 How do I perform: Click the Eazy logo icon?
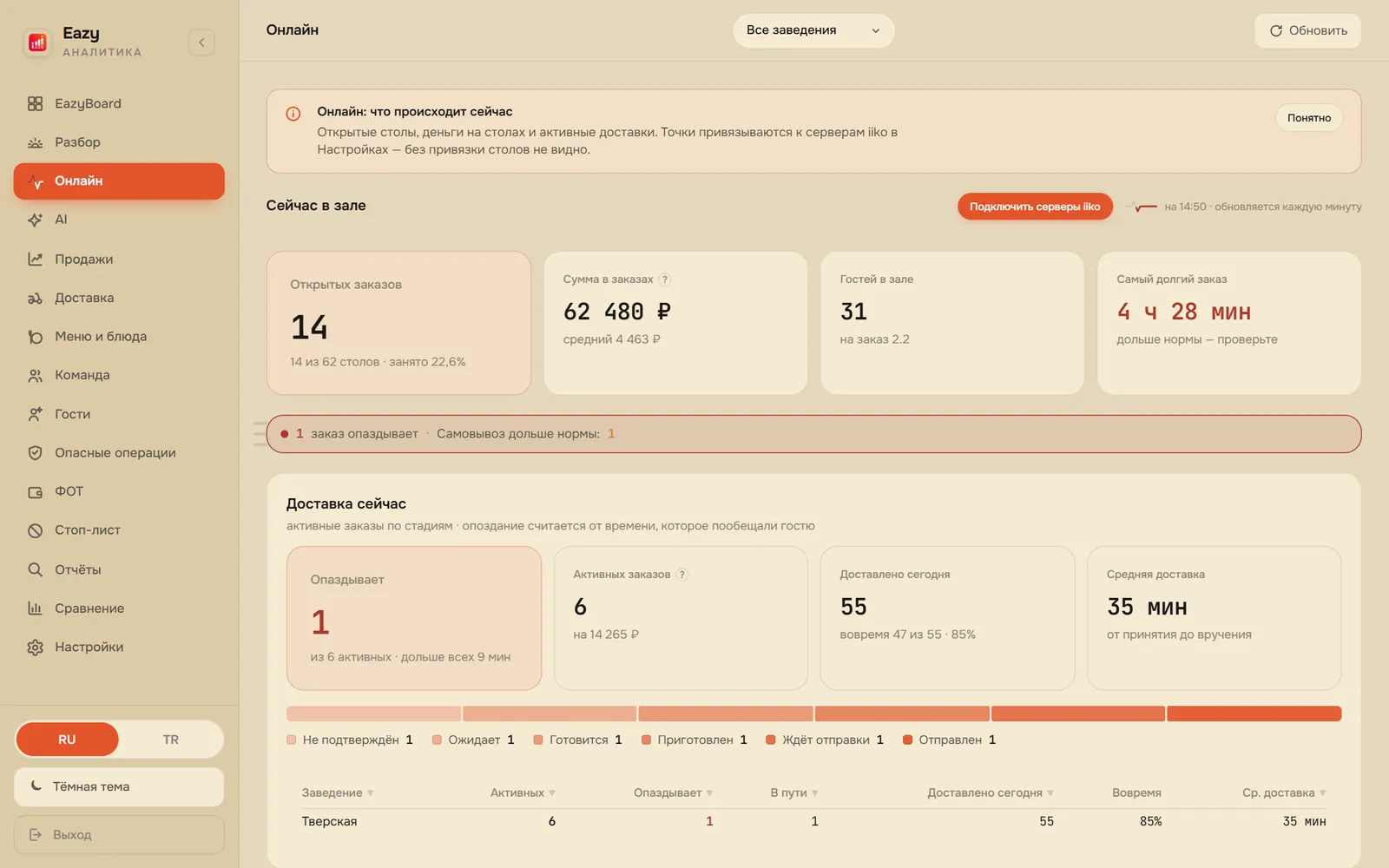37,42
